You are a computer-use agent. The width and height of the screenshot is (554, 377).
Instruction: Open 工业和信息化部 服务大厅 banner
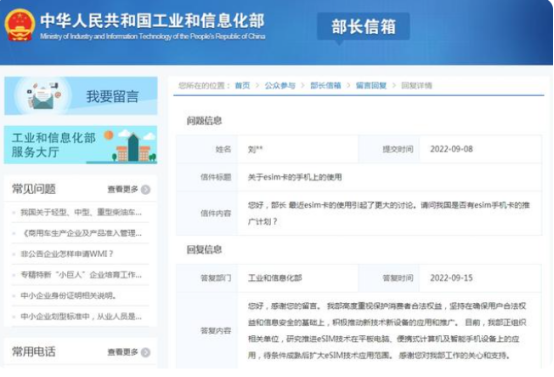81,145
